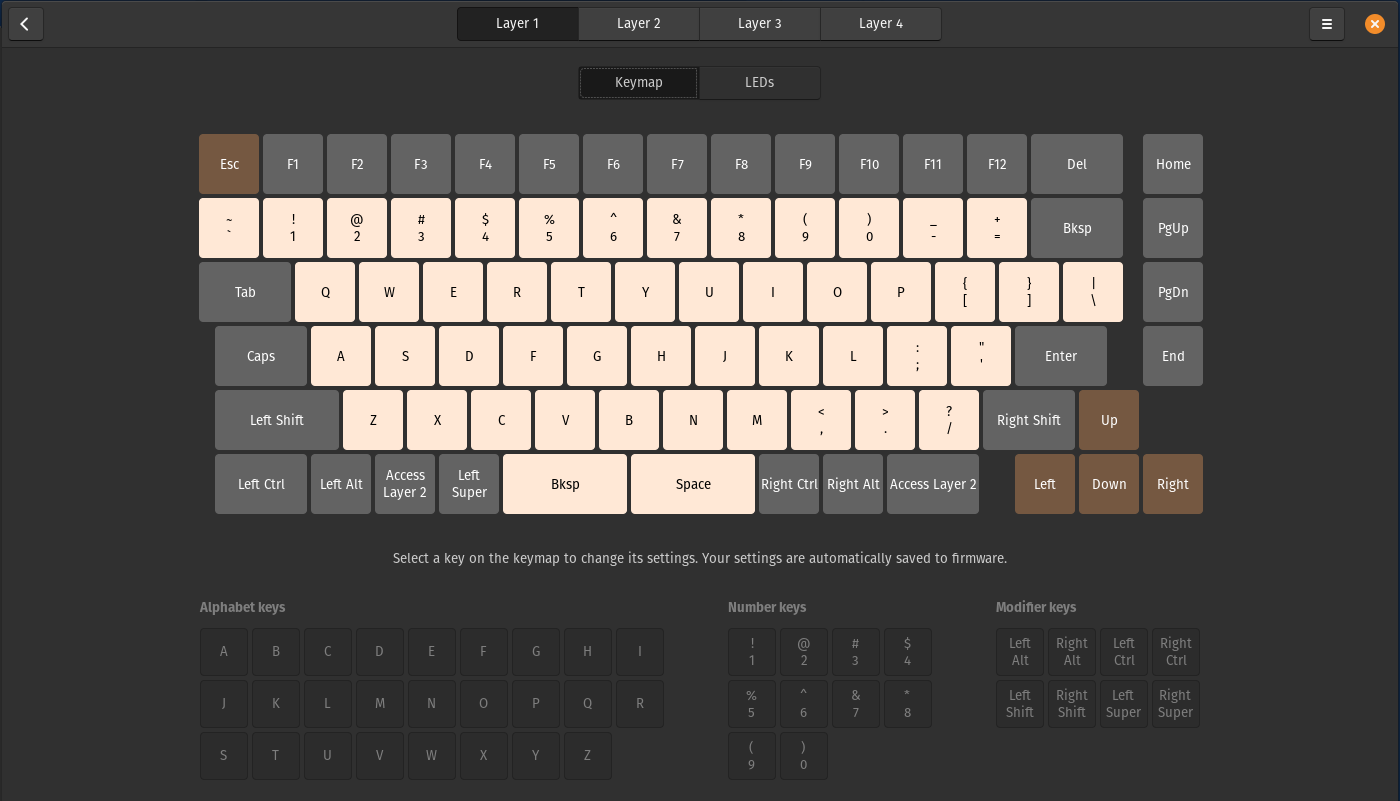The height and width of the screenshot is (801, 1400).
Task: Pick Right Shift from Modifier keys
Action: click(1071, 703)
